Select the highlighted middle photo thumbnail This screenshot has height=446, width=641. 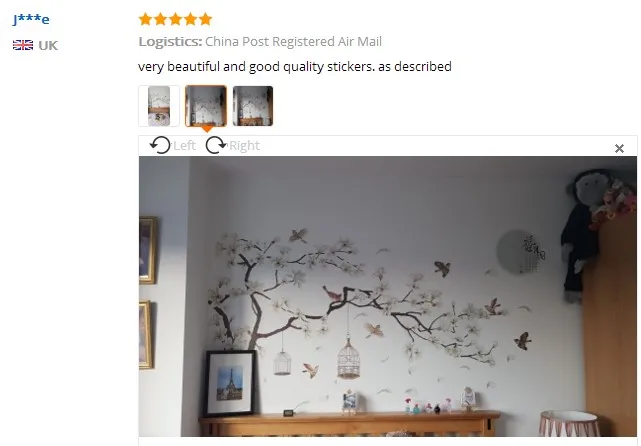(x=206, y=106)
